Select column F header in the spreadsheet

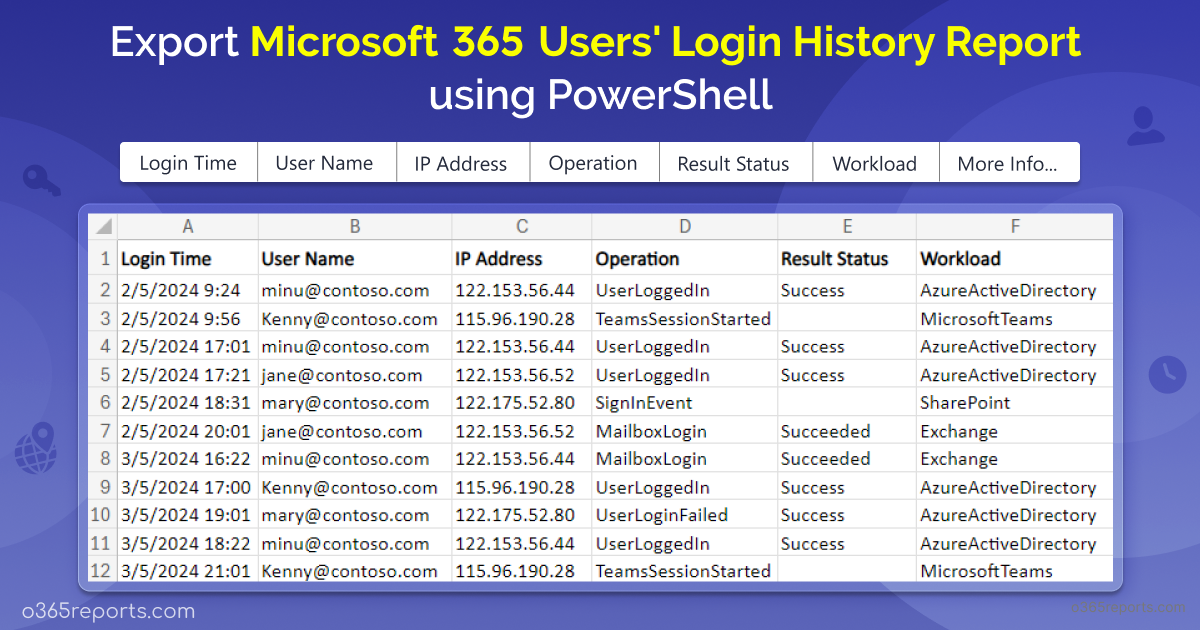[x=1014, y=227]
